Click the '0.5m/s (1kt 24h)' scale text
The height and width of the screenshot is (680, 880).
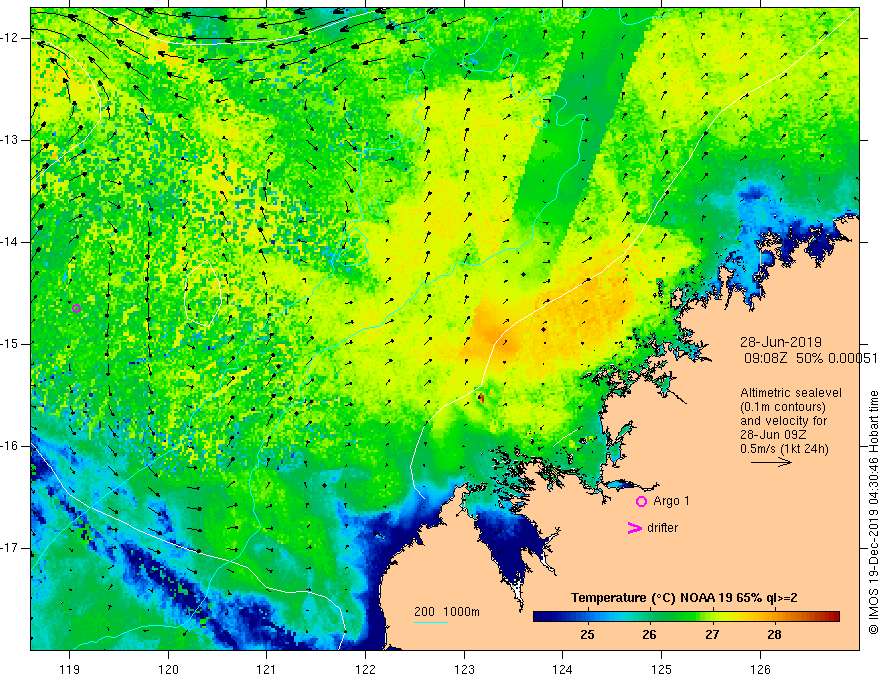tap(784, 449)
